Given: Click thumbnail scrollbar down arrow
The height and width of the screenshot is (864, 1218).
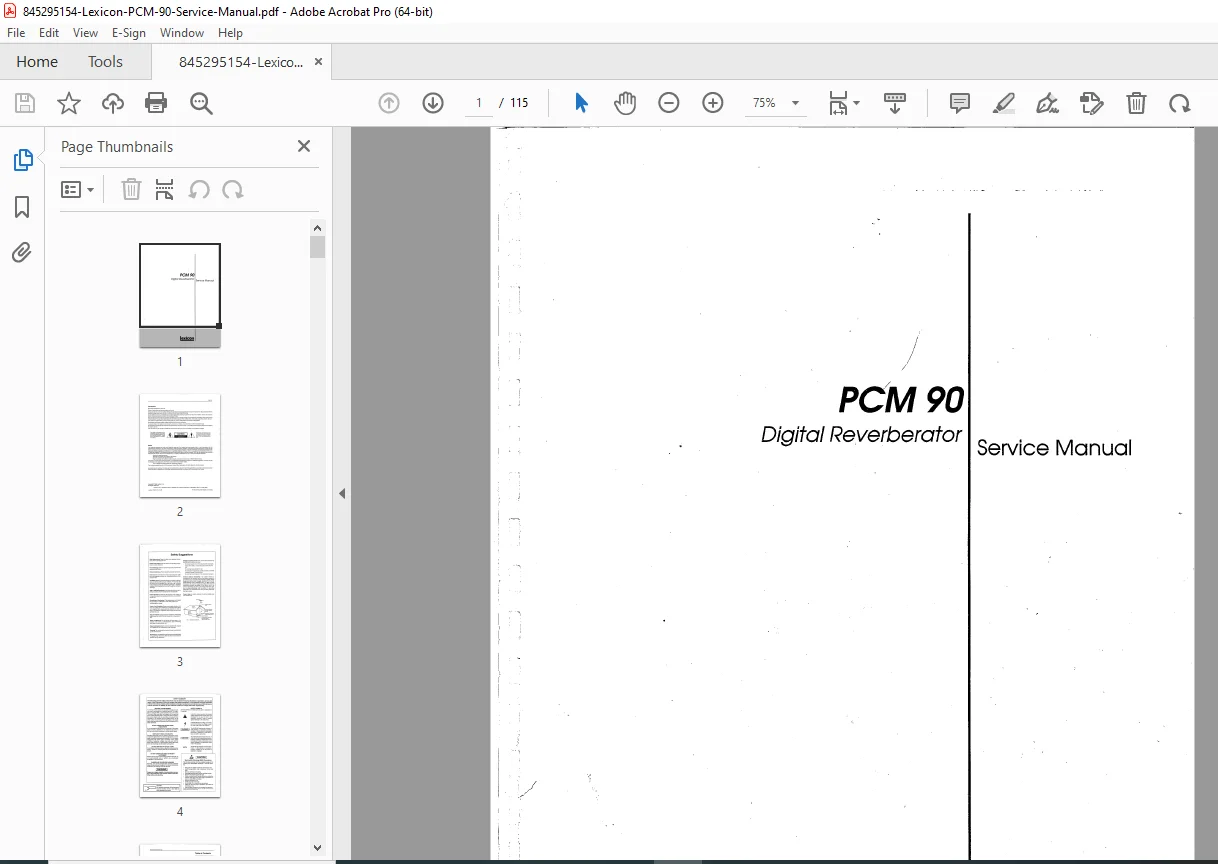Looking at the screenshot, I should [318, 848].
